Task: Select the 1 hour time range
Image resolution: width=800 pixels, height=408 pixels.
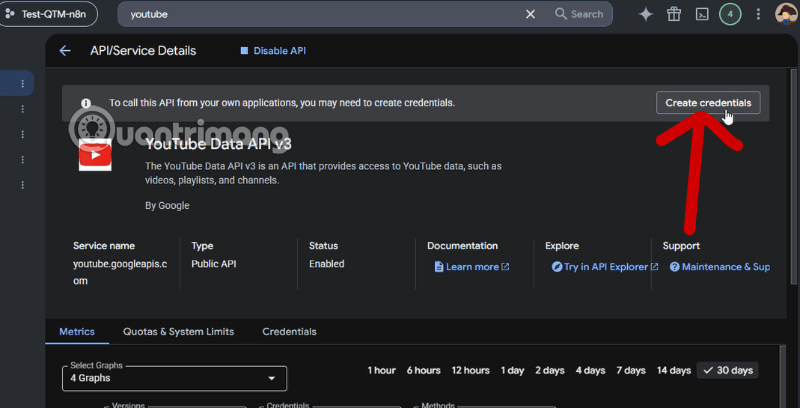Action: pos(382,370)
